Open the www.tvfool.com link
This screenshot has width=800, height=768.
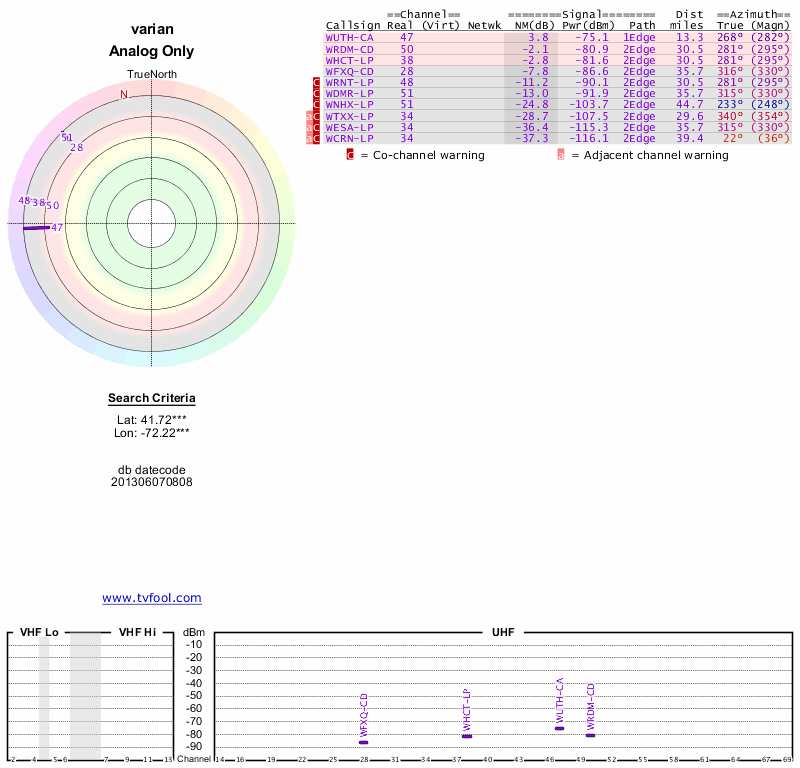pos(152,598)
